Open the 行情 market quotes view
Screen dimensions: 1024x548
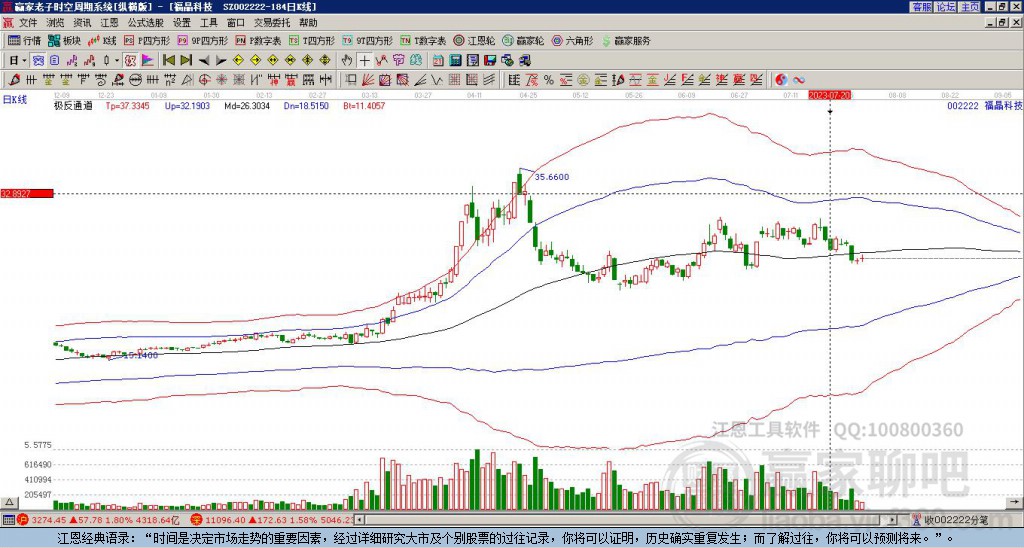[x=25, y=40]
